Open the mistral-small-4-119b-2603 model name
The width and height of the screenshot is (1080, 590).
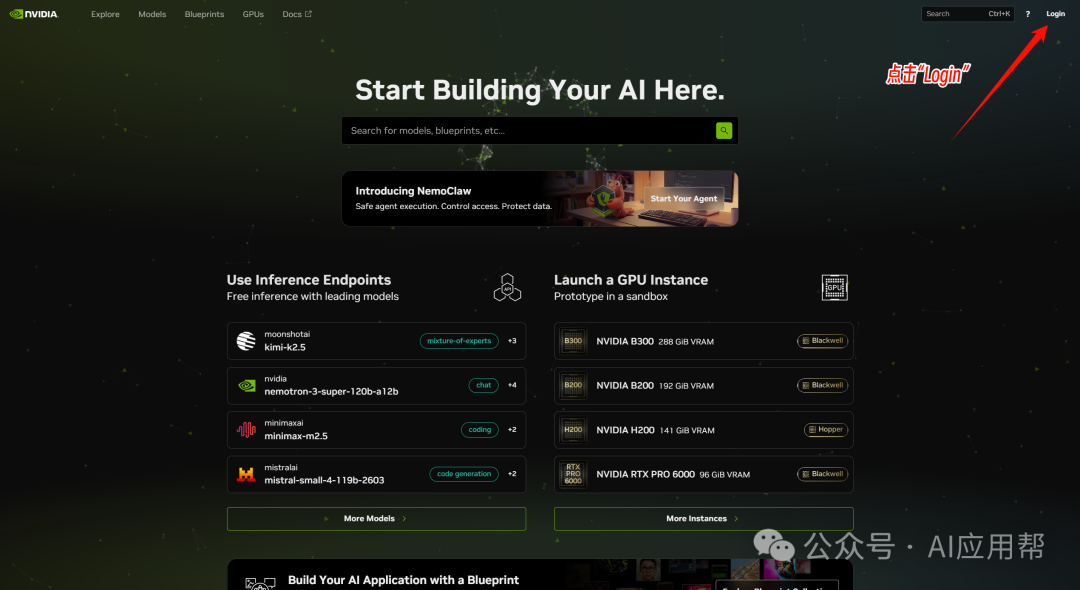pos(324,481)
